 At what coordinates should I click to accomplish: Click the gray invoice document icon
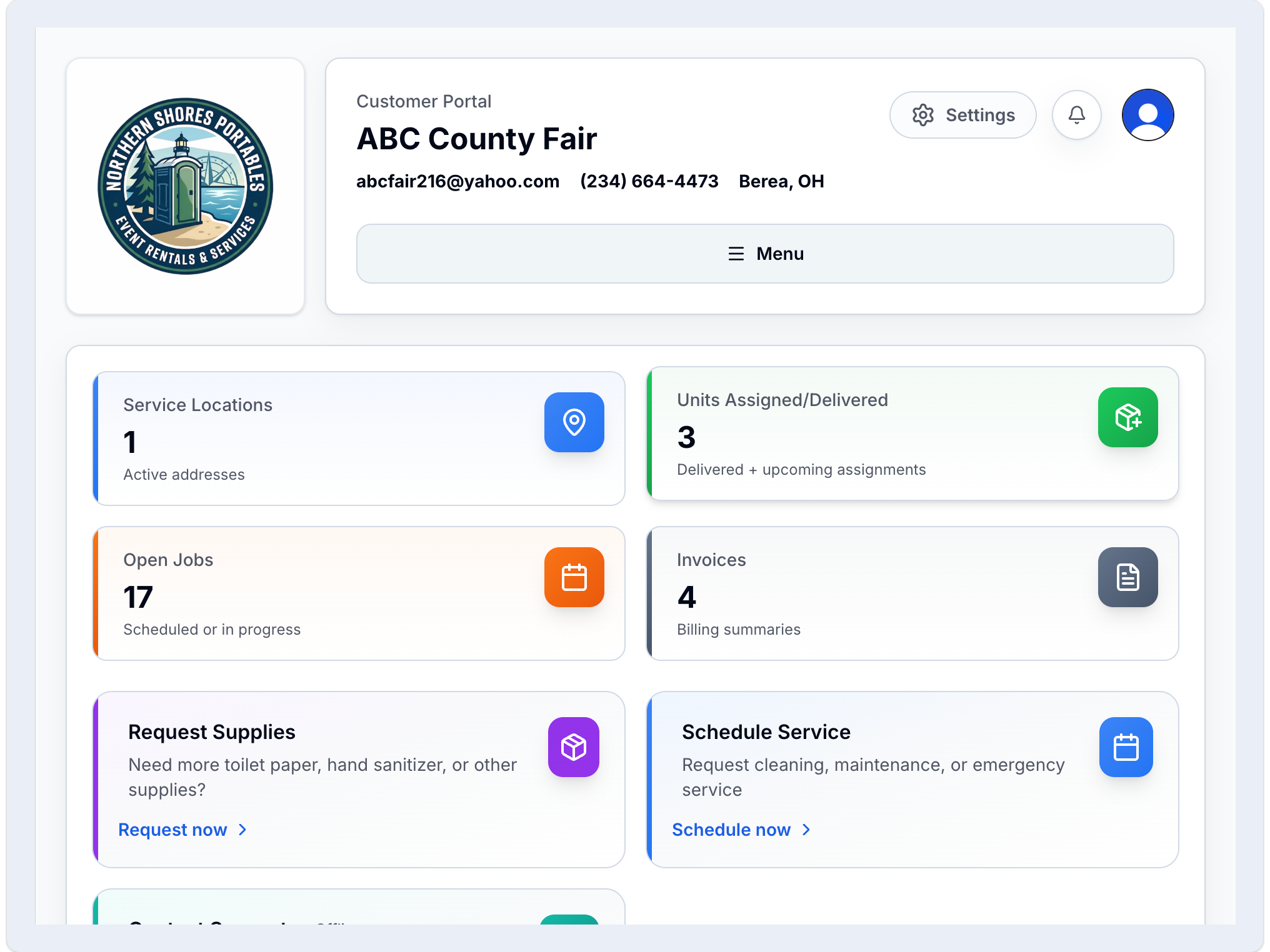pyautogui.click(x=1127, y=577)
